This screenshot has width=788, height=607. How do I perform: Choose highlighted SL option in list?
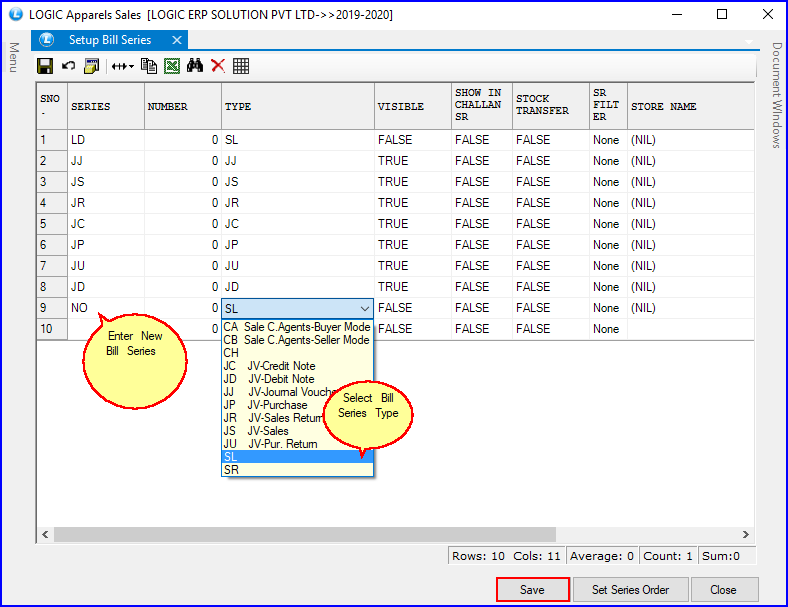tap(297, 457)
